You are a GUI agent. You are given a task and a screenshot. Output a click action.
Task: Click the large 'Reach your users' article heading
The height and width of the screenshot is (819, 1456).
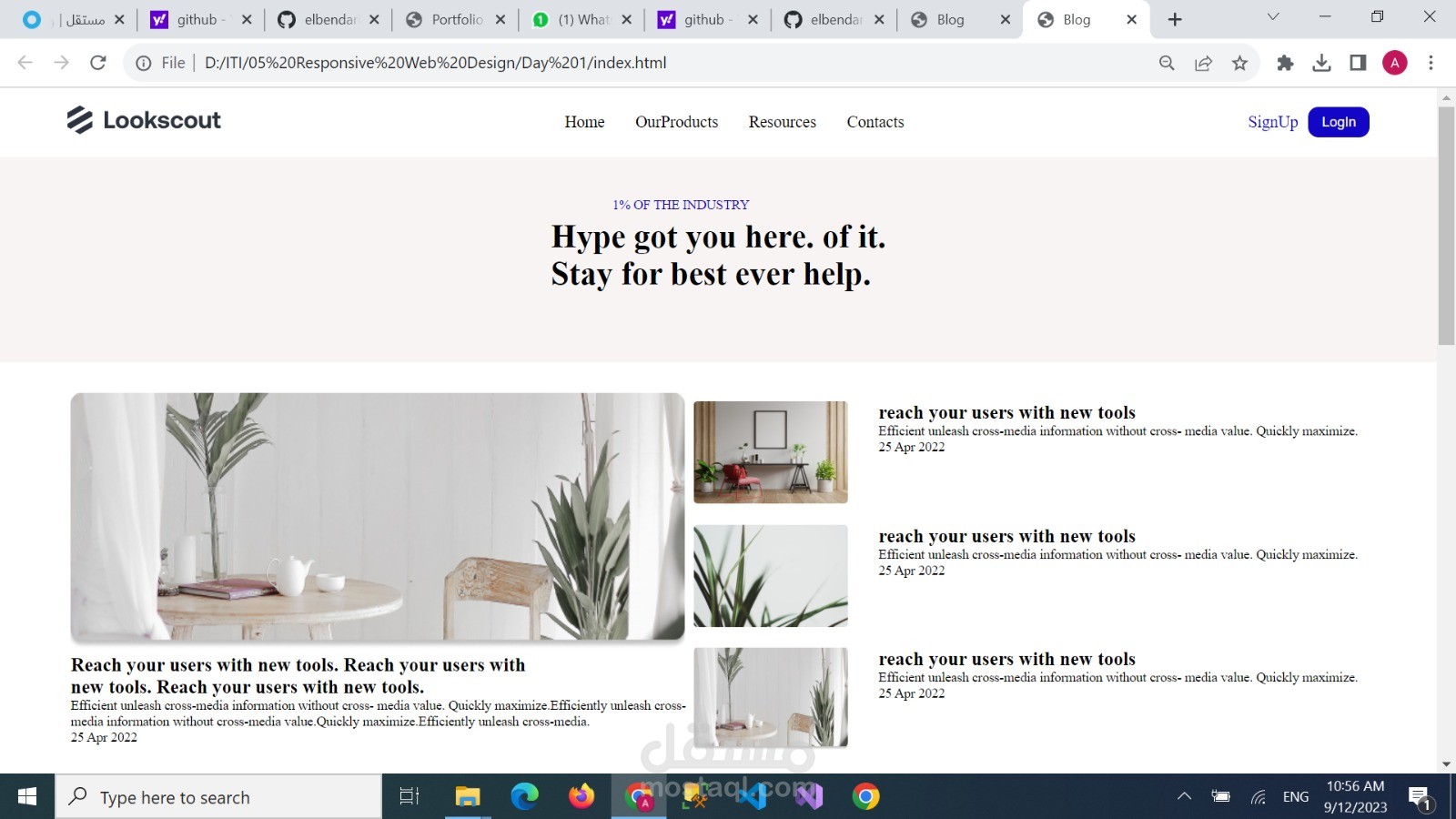pos(298,676)
